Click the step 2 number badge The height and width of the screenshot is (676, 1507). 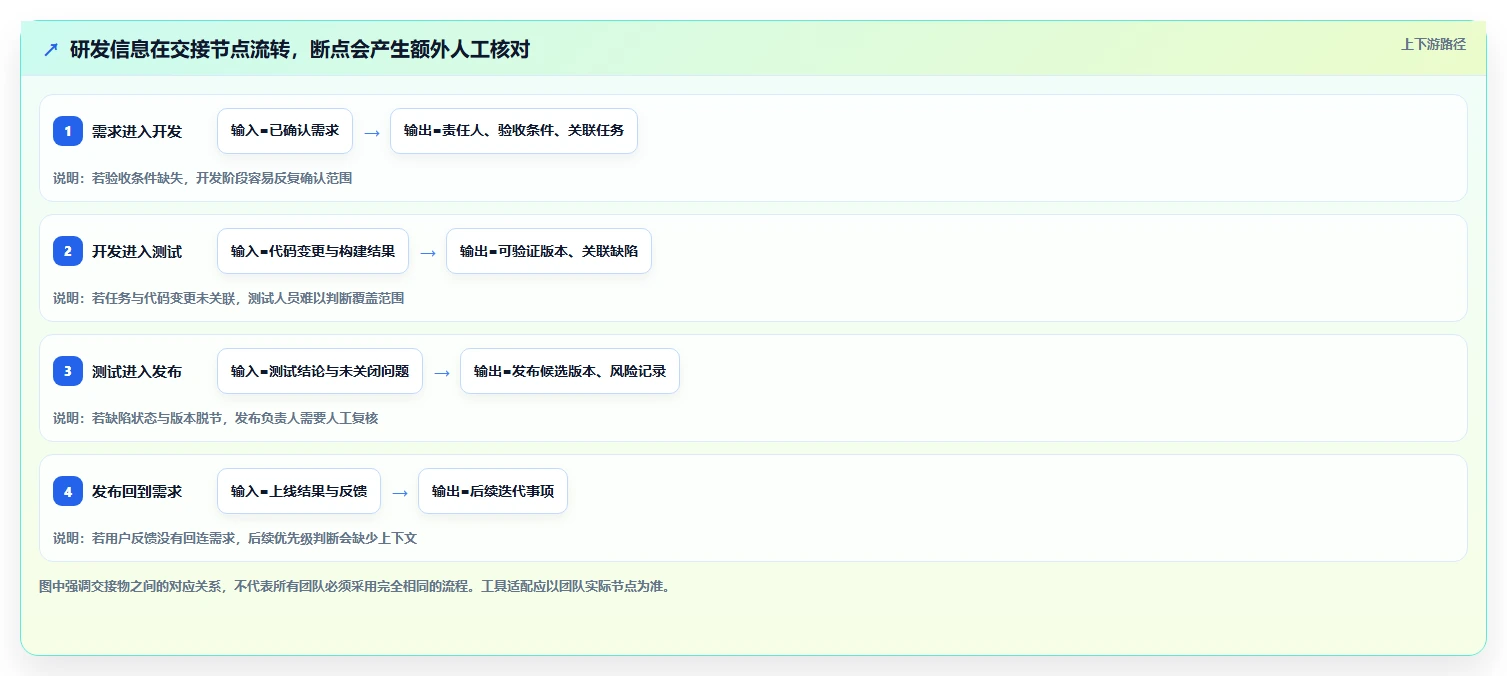tap(68, 251)
